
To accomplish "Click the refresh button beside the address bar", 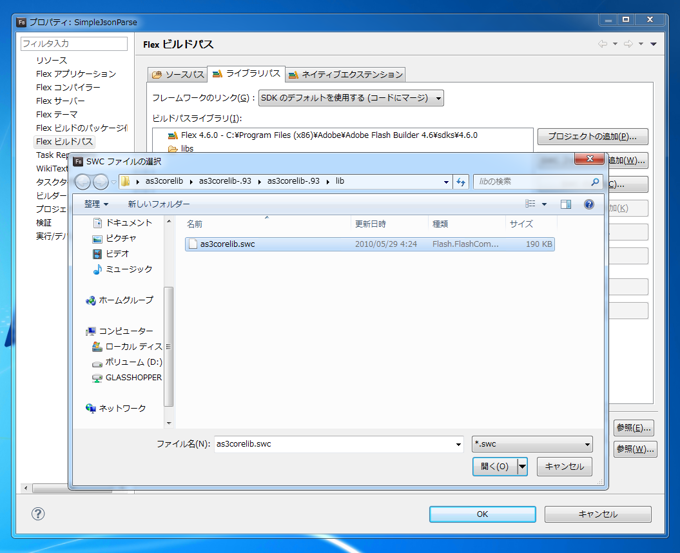I will (x=461, y=182).
